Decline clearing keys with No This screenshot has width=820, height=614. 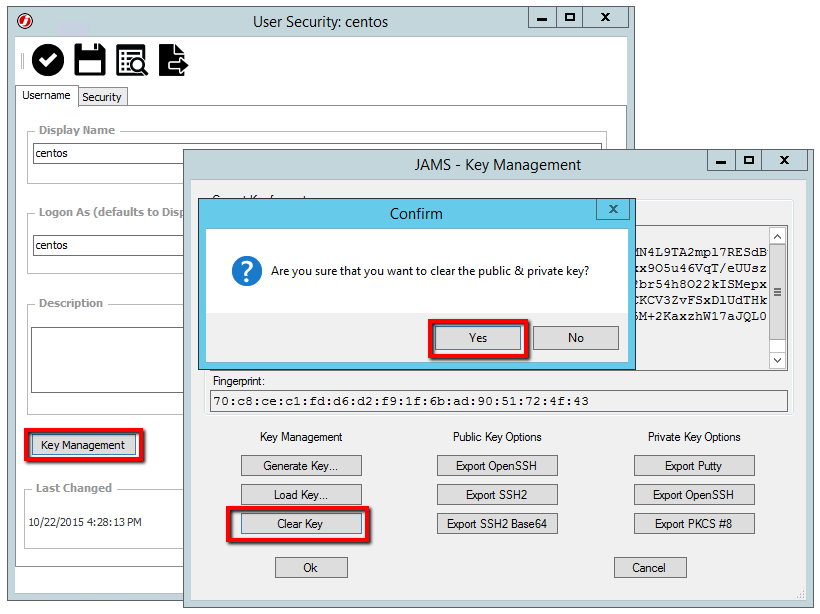click(x=576, y=338)
